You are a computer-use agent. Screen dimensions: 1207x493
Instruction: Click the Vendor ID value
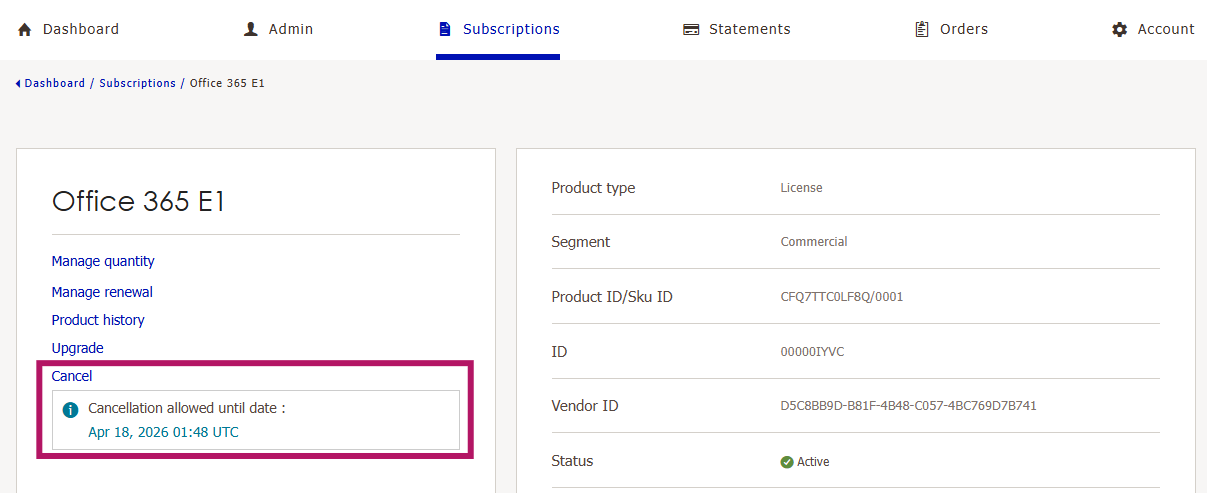pos(908,406)
